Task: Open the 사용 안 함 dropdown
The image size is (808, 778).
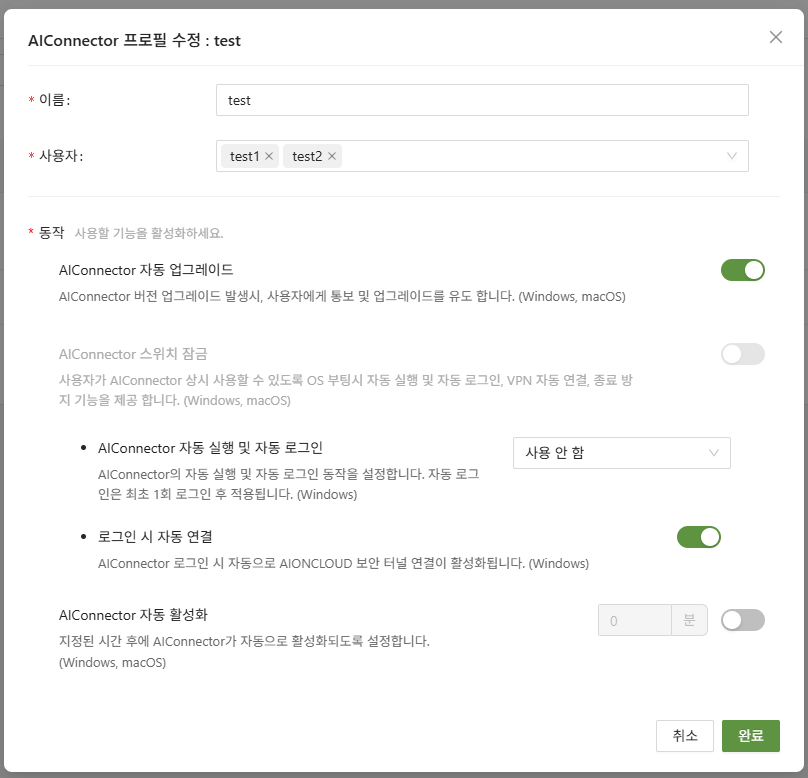Action: coord(620,453)
